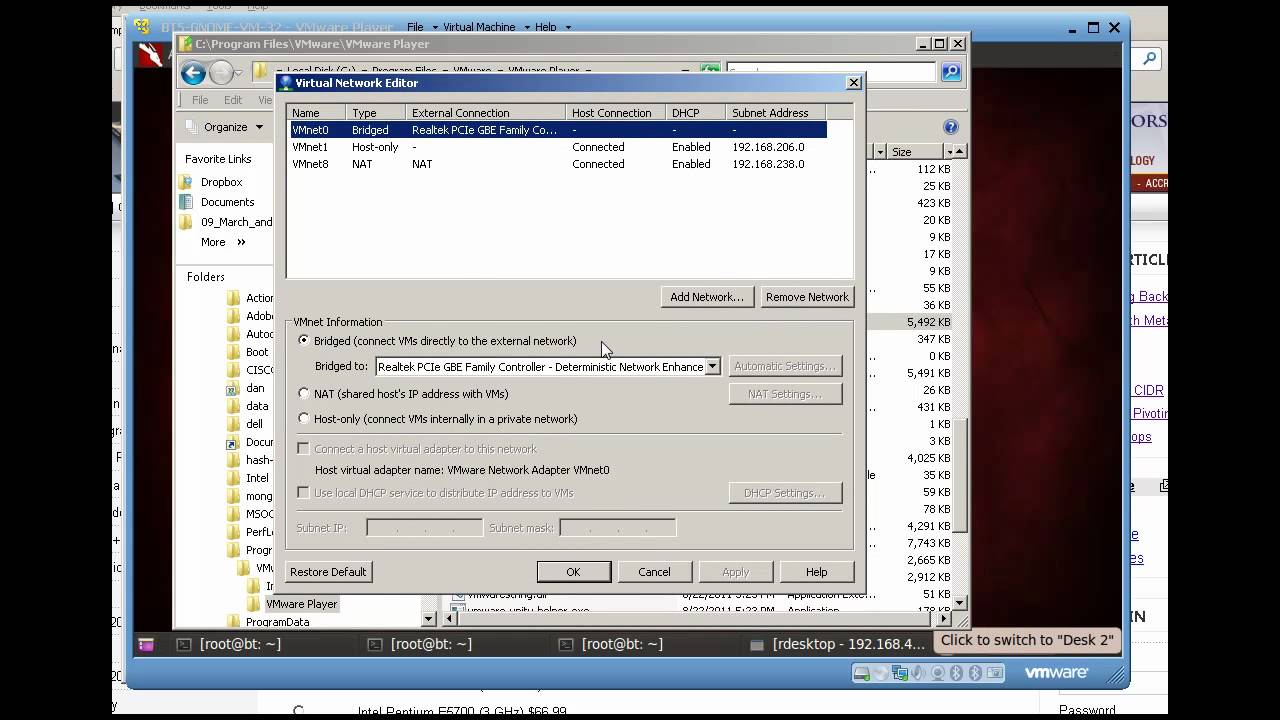Click the Subnet Address column header
The width and height of the screenshot is (1280, 720).
tap(776, 113)
